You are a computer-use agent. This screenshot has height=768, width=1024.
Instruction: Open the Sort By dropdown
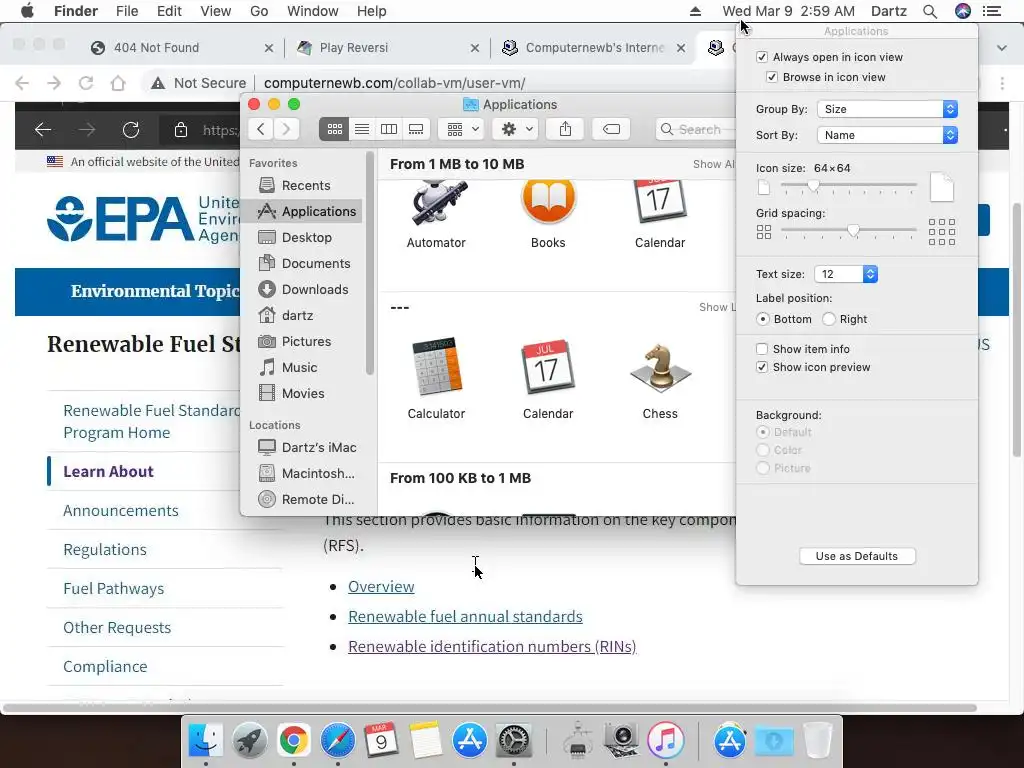[x=888, y=135]
